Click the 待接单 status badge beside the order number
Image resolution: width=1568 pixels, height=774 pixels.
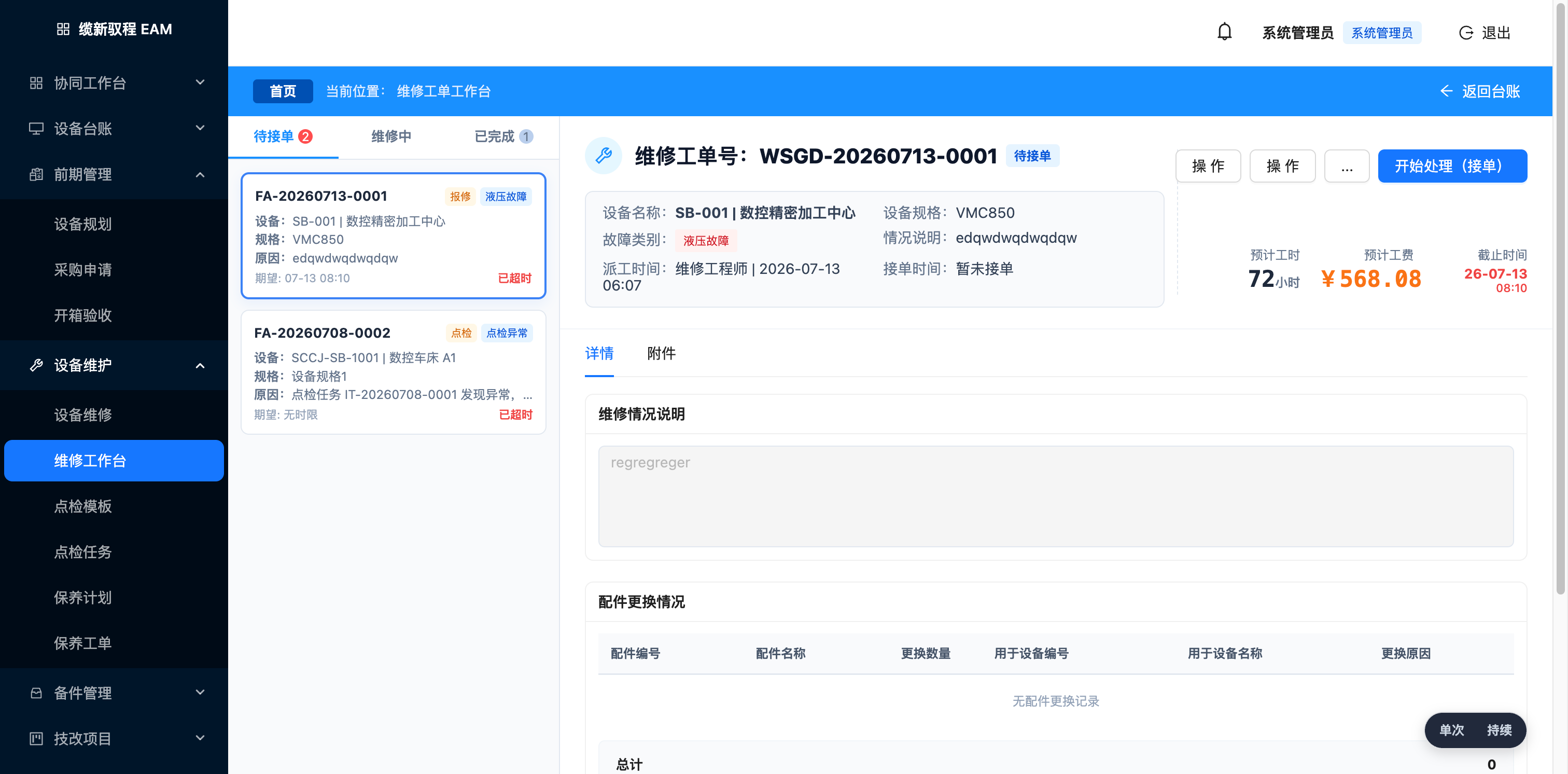pos(1032,156)
